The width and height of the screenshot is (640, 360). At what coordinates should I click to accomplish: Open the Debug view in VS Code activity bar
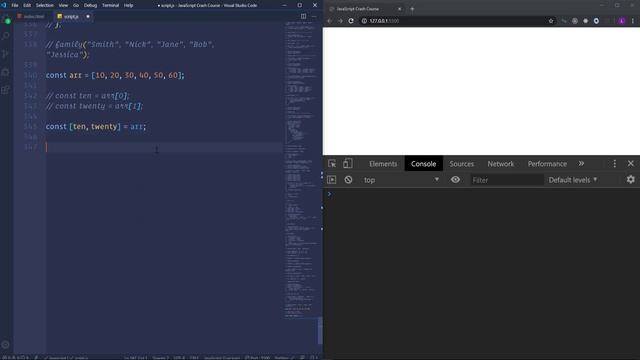pyautogui.click(x=6, y=72)
